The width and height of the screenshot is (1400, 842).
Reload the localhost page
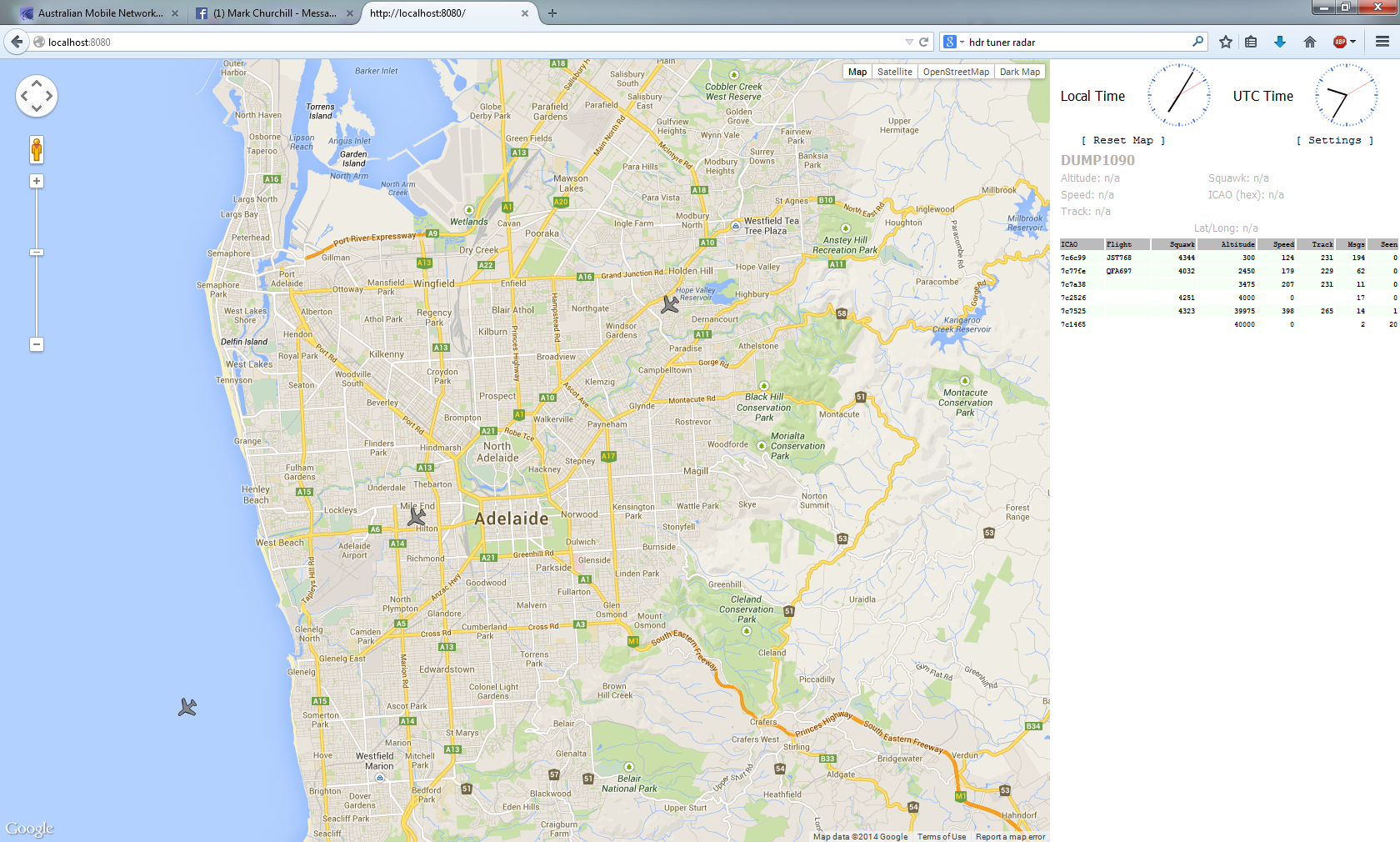(923, 42)
